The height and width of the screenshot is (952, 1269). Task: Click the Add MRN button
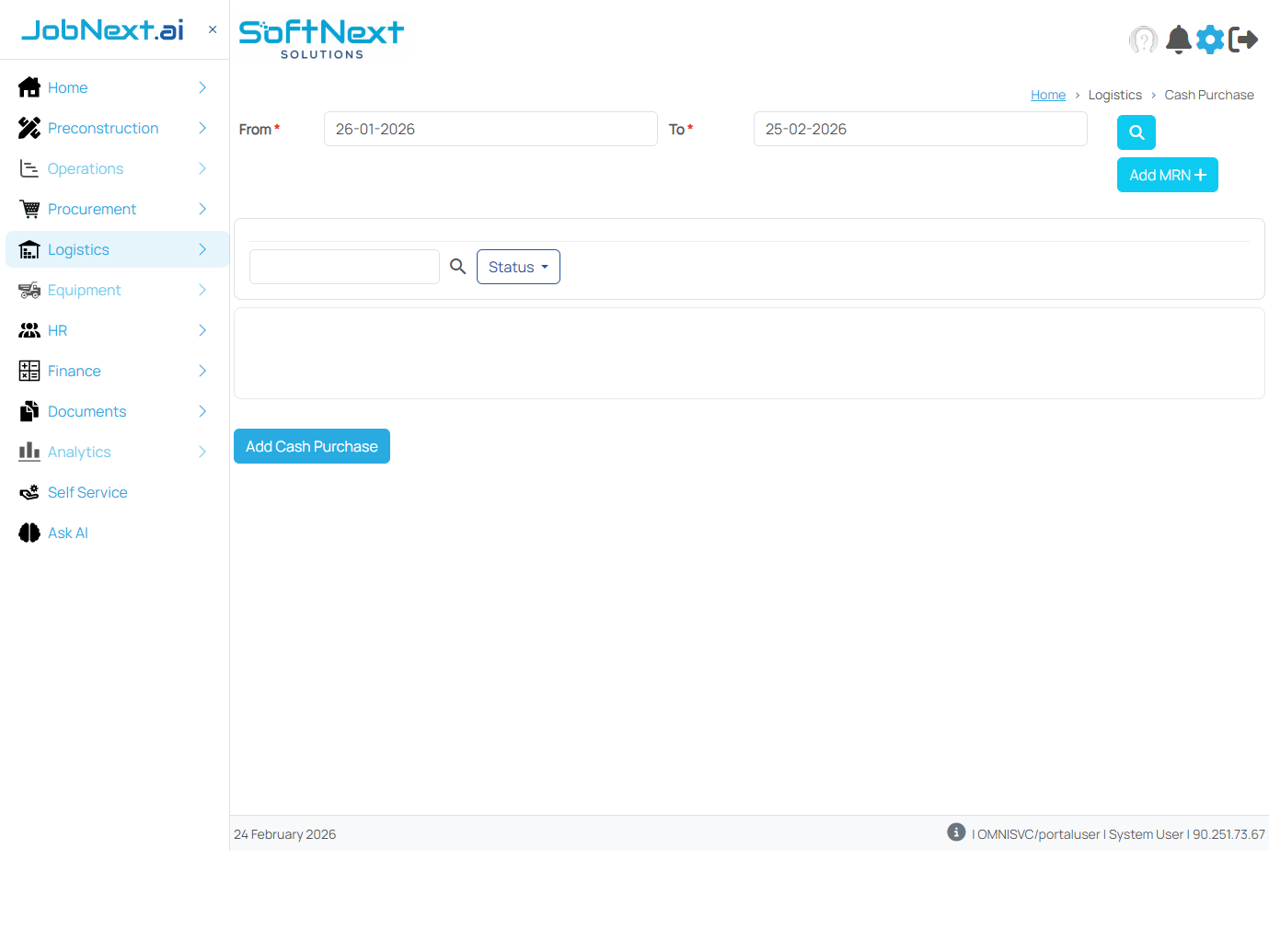click(x=1167, y=175)
